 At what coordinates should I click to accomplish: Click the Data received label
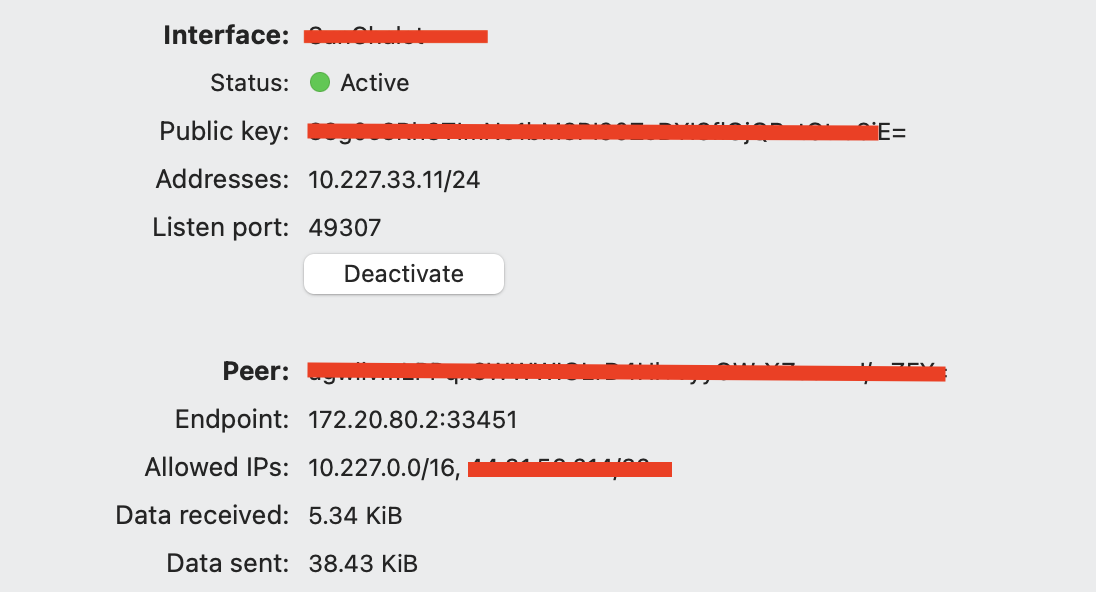click(202, 515)
